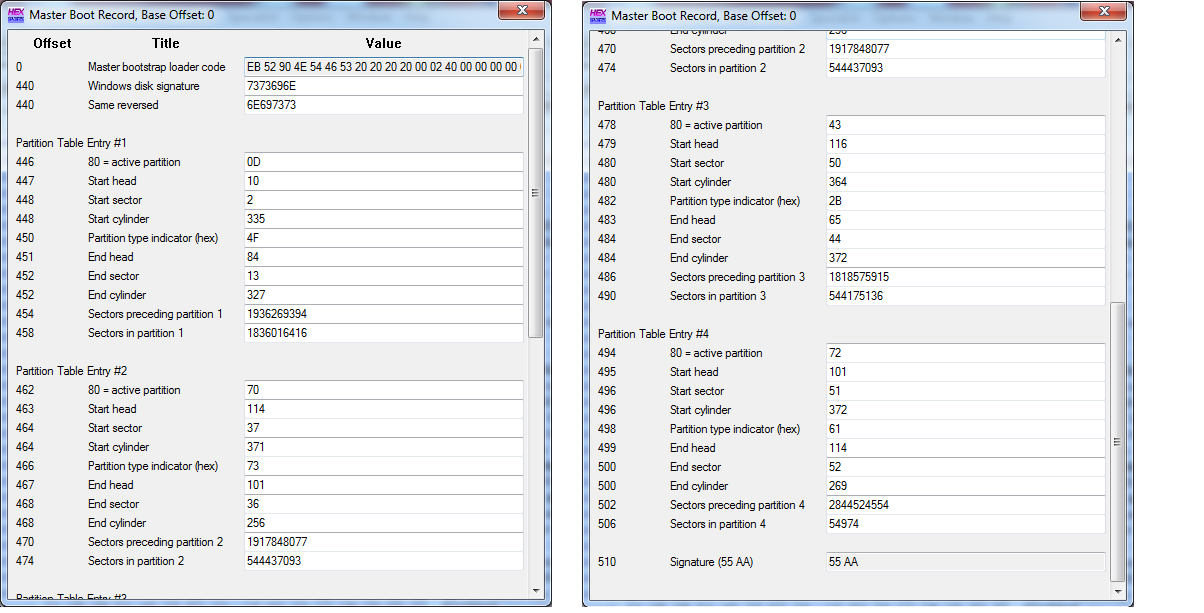The height and width of the screenshot is (613, 1204).
Task: Click Entry #1 End cylinder value 327
Action: (383, 295)
